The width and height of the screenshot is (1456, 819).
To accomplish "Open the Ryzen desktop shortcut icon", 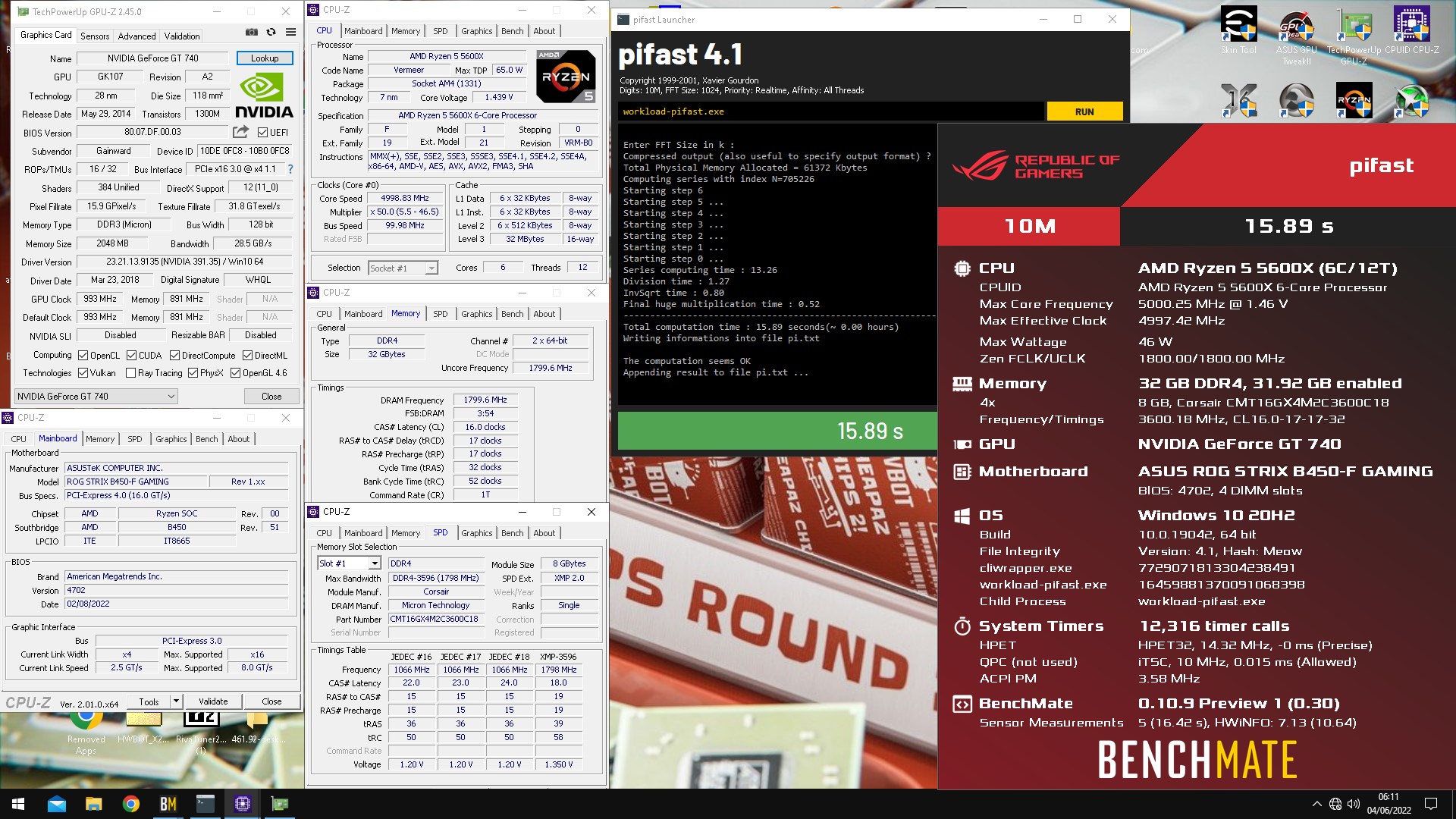I will click(x=1354, y=100).
